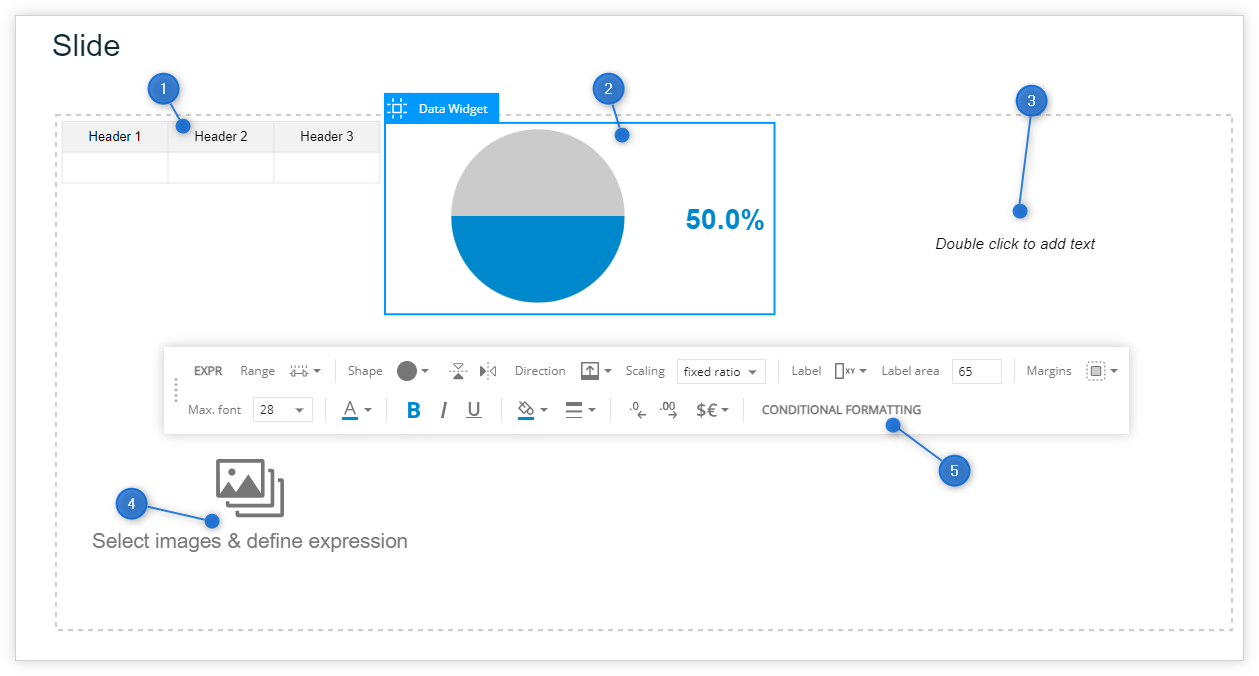Open the Direction dropdown
Viewport: 1259px width, 676px height.
click(x=596, y=371)
